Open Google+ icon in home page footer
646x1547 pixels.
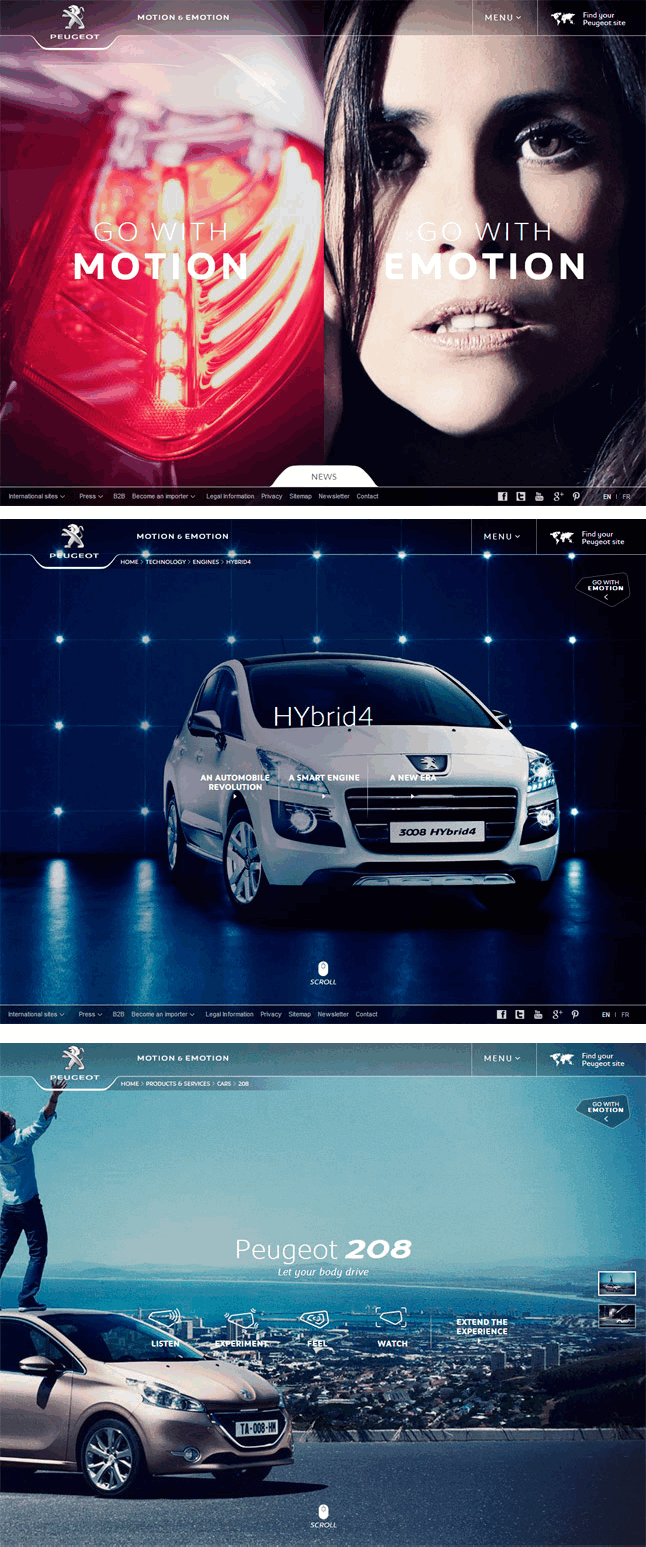(558, 496)
